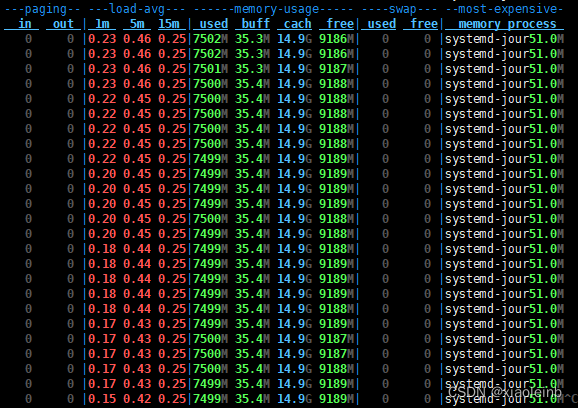Click 9189M free in the 0.22 load row

[x=336, y=159]
